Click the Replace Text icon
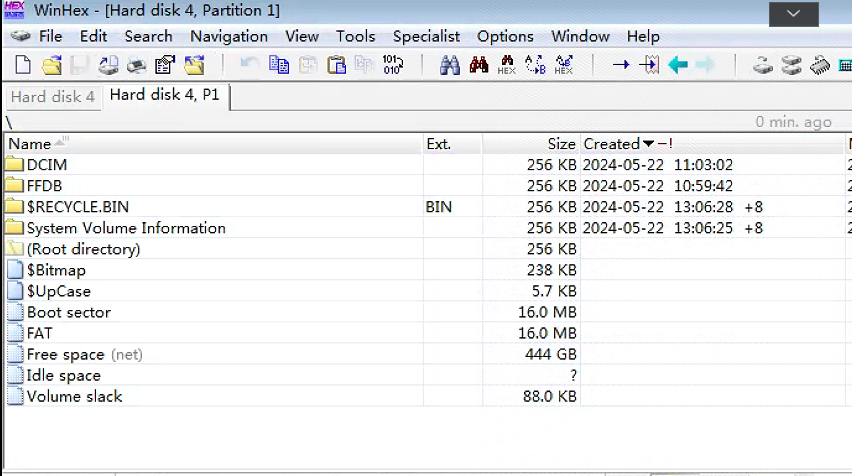Image resolution: width=852 pixels, height=476 pixels. pos(535,65)
